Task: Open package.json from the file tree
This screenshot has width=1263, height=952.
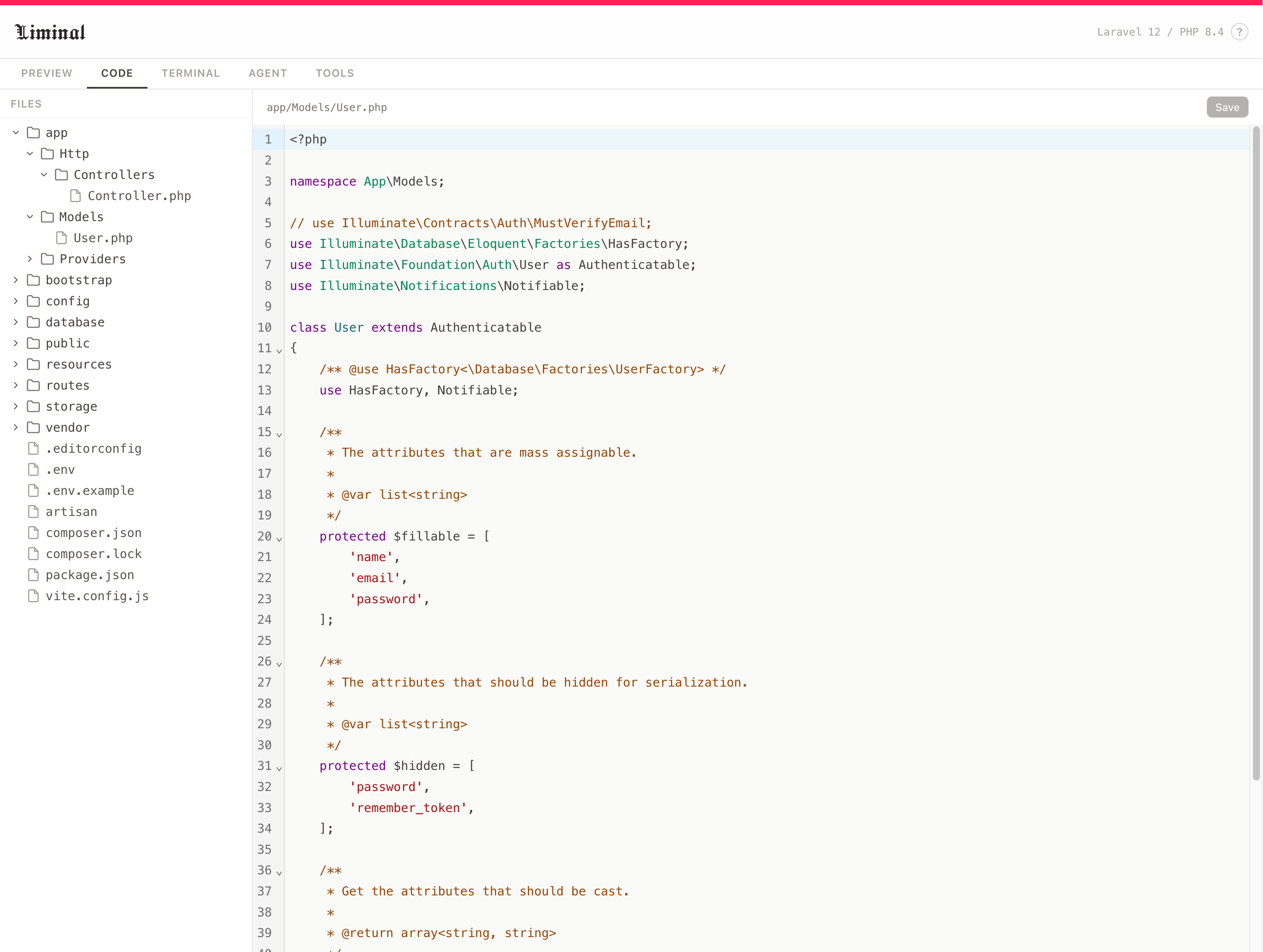Action: point(90,575)
